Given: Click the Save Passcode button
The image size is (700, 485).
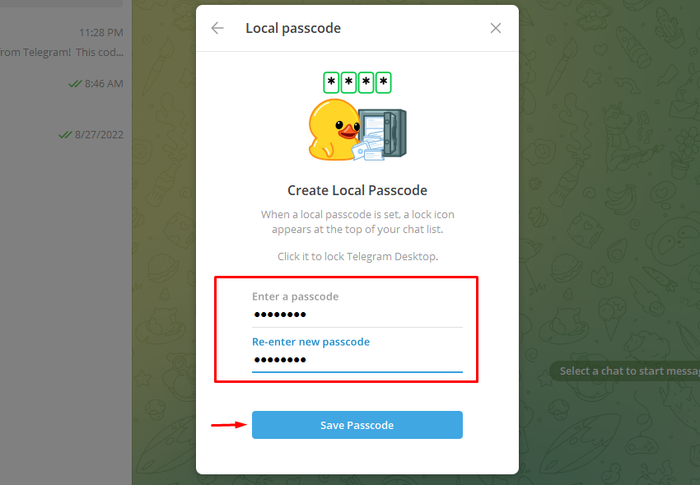Looking at the screenshot, I should (x=357, y=425).
